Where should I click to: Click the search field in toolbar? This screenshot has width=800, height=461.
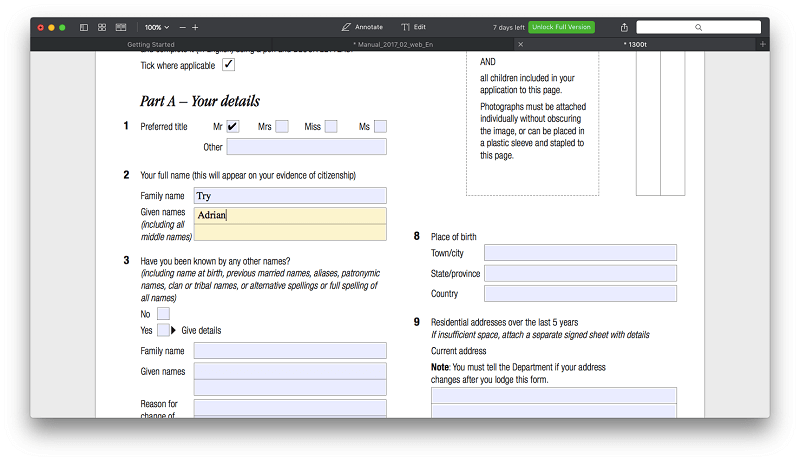(x=698, y=27)
